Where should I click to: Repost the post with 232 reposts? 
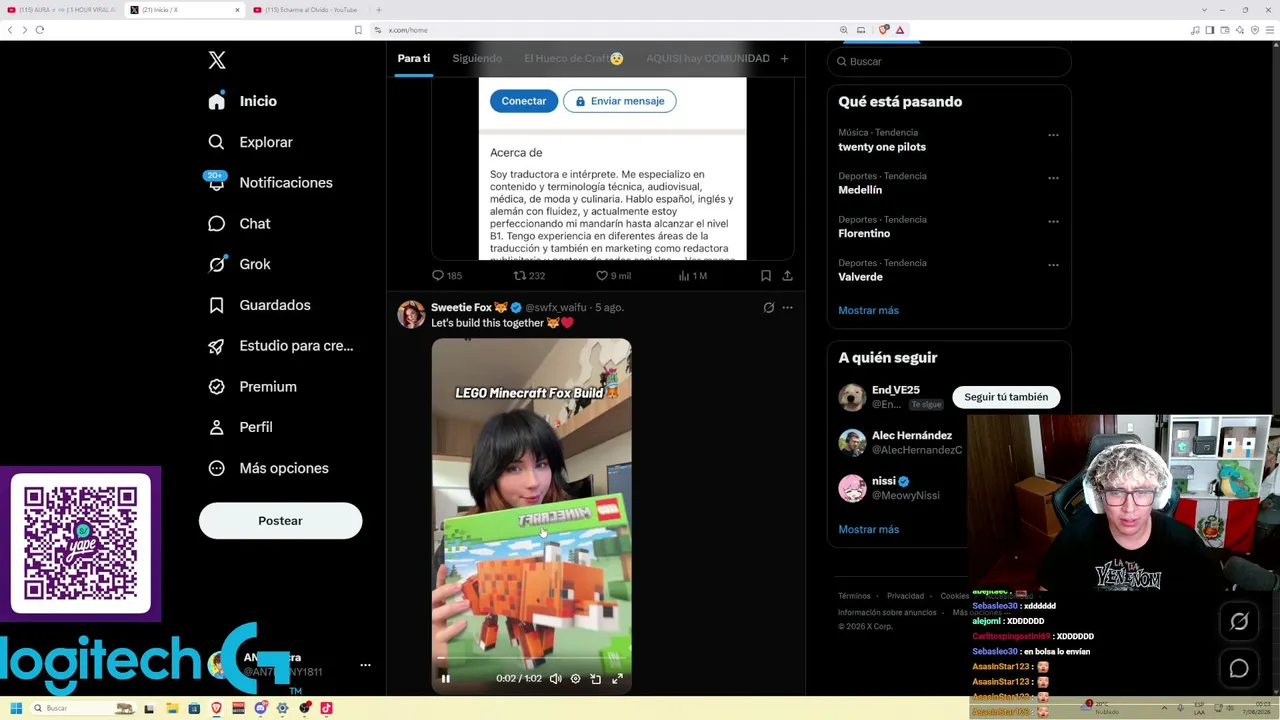[529, 276]
